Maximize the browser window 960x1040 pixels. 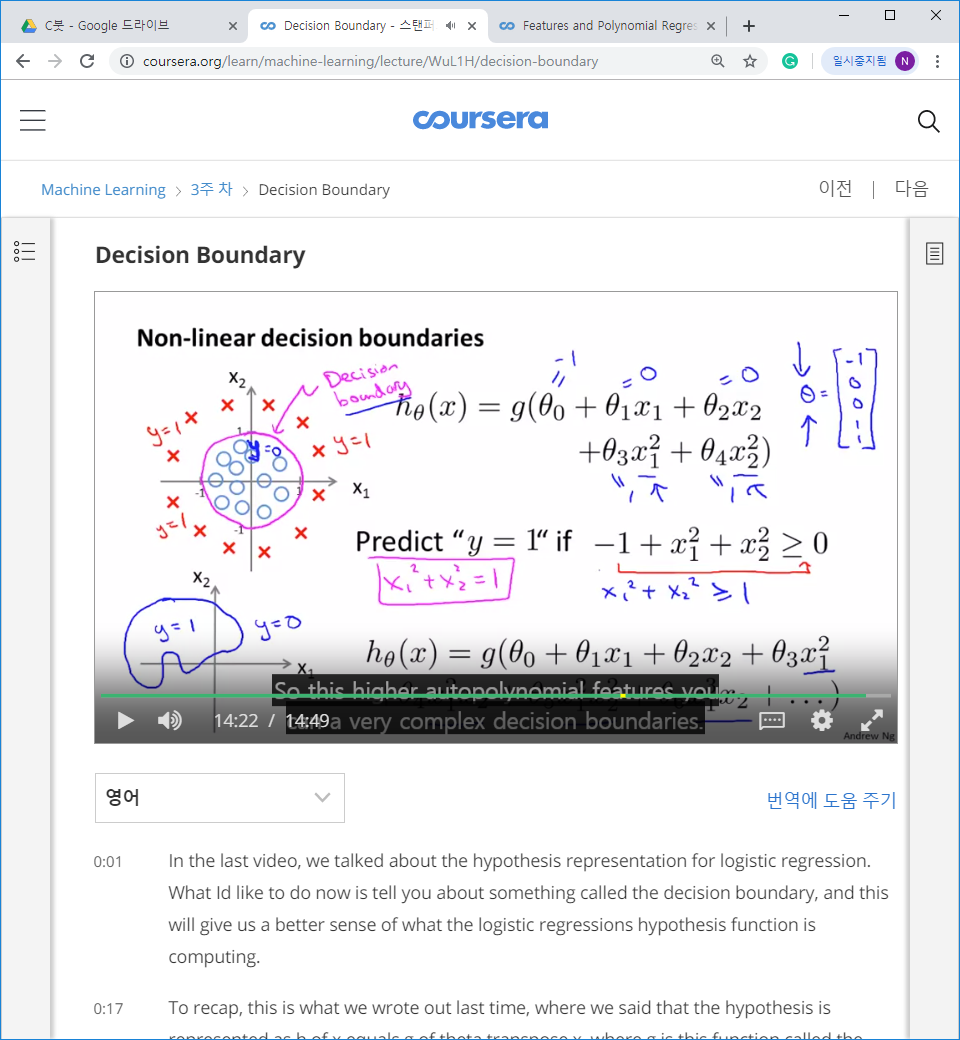(890, 15)
